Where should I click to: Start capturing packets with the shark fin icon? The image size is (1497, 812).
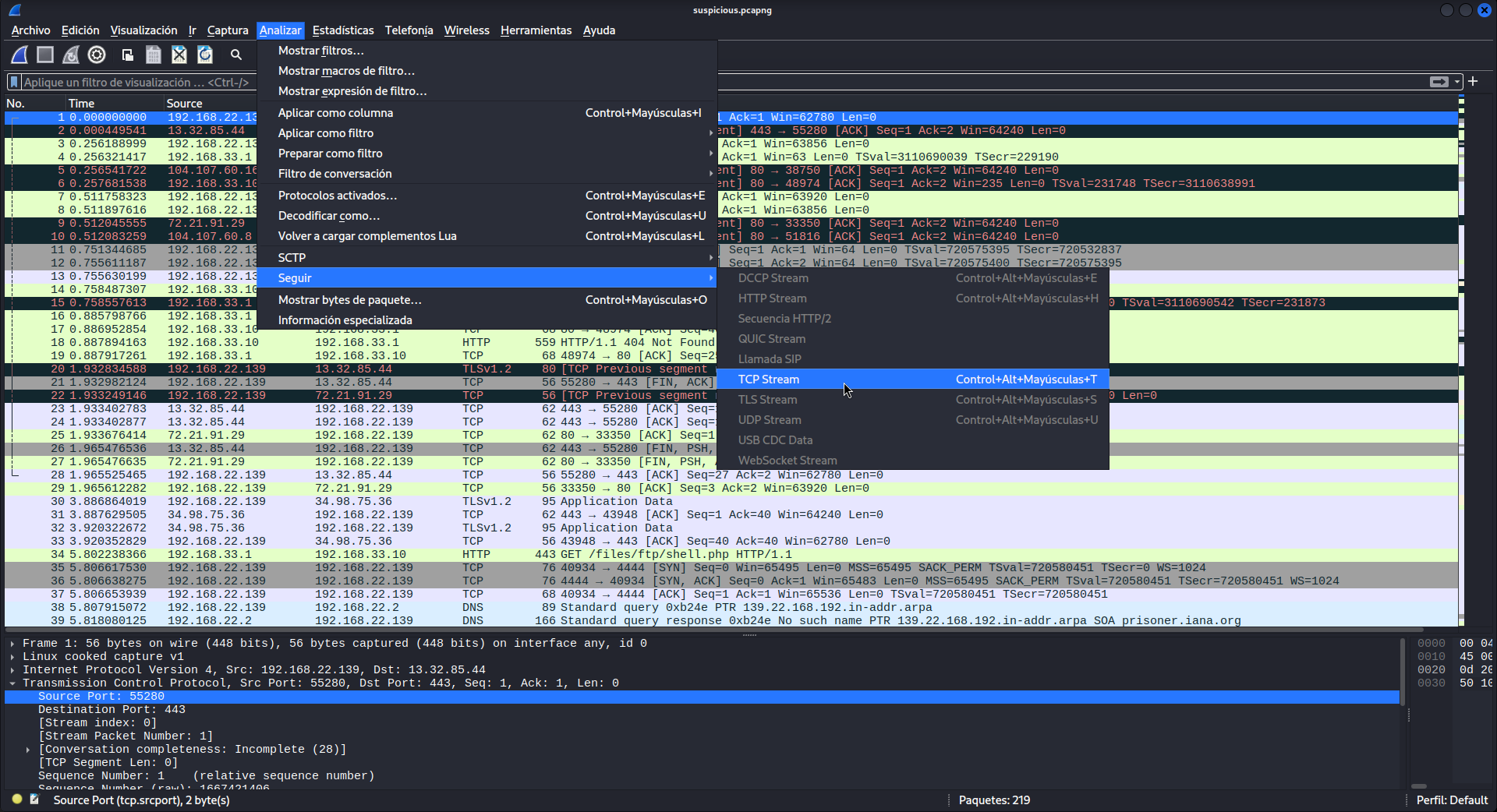(20, 55)
